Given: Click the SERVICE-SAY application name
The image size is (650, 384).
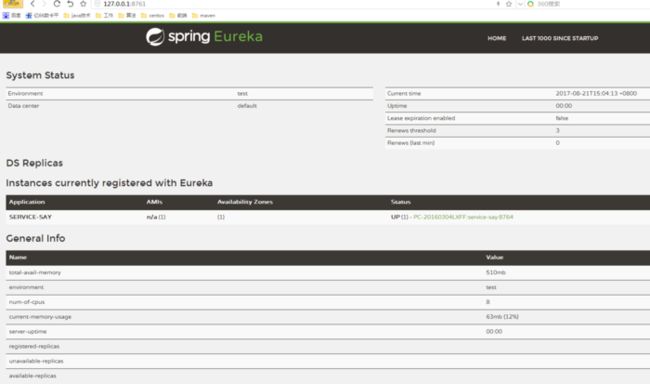Looking at the screenshot, I should [x=30, y=217].
